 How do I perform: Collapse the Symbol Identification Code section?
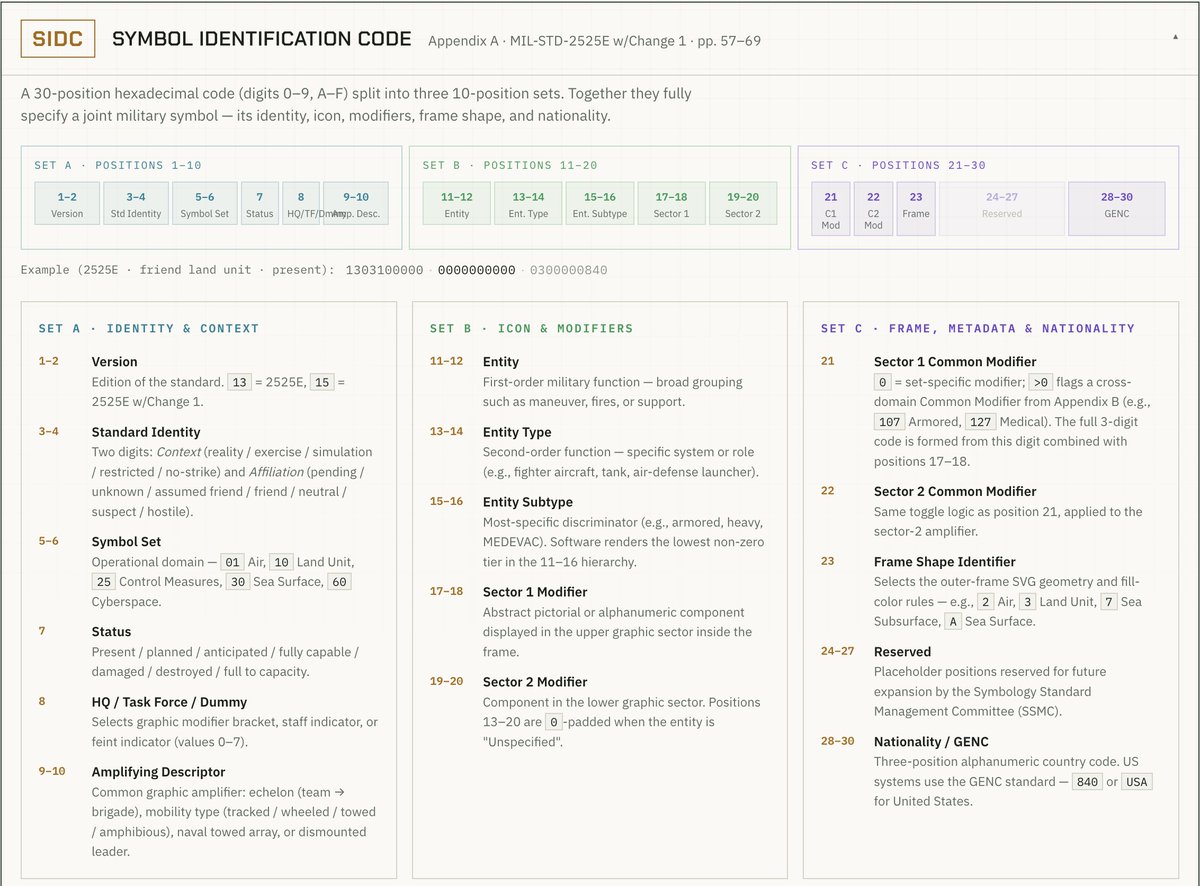click(x=1175, y=36)
